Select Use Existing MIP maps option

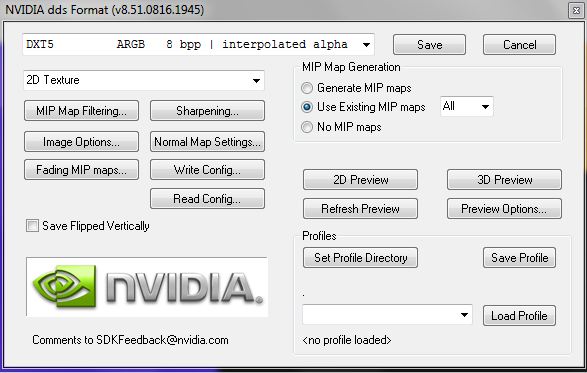coord(307,107)
